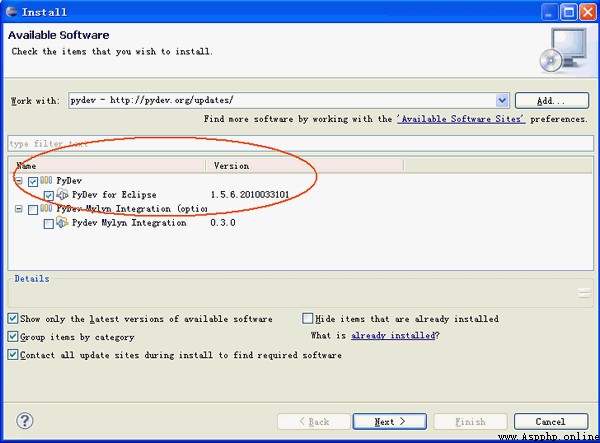Click the Next > button
Image resolution: width=600 pixels, height=443 pixels.
click(x=390, y=421)
